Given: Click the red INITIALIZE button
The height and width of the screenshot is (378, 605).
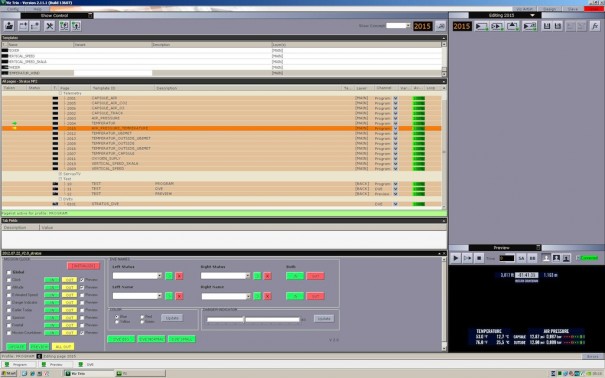Looking at the screenshot, I should 83,266.
